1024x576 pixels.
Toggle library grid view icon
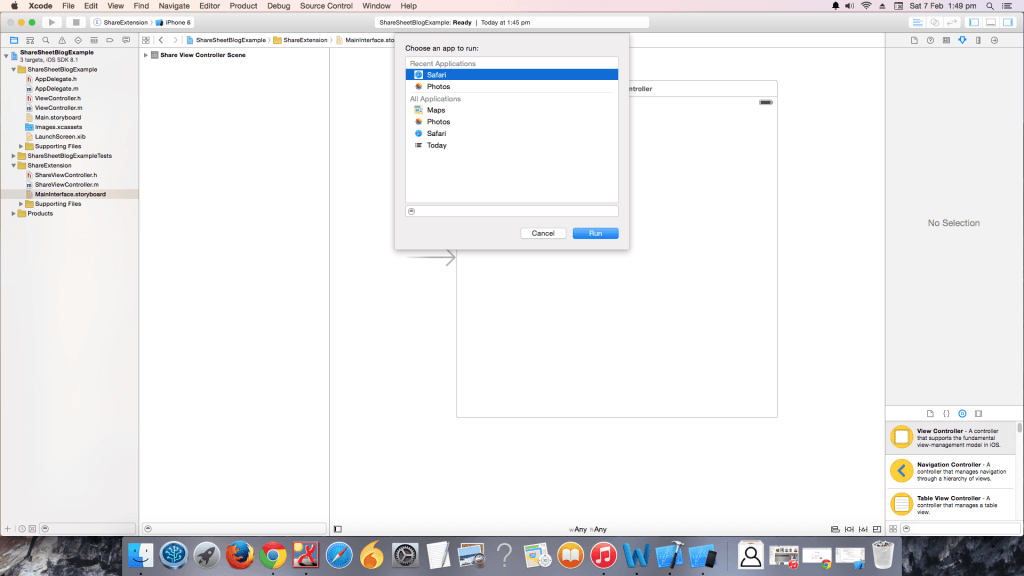click(893, 529)
